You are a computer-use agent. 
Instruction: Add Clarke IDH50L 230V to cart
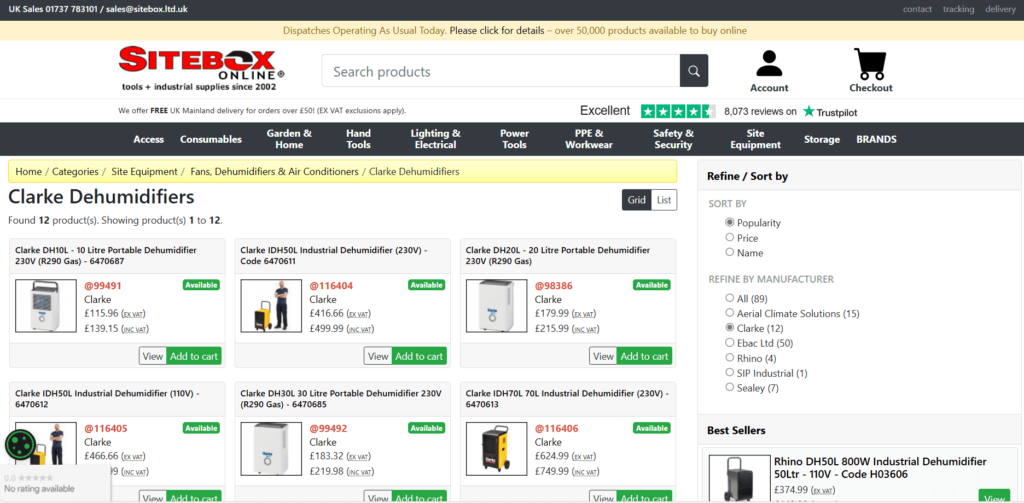(419, 356)
